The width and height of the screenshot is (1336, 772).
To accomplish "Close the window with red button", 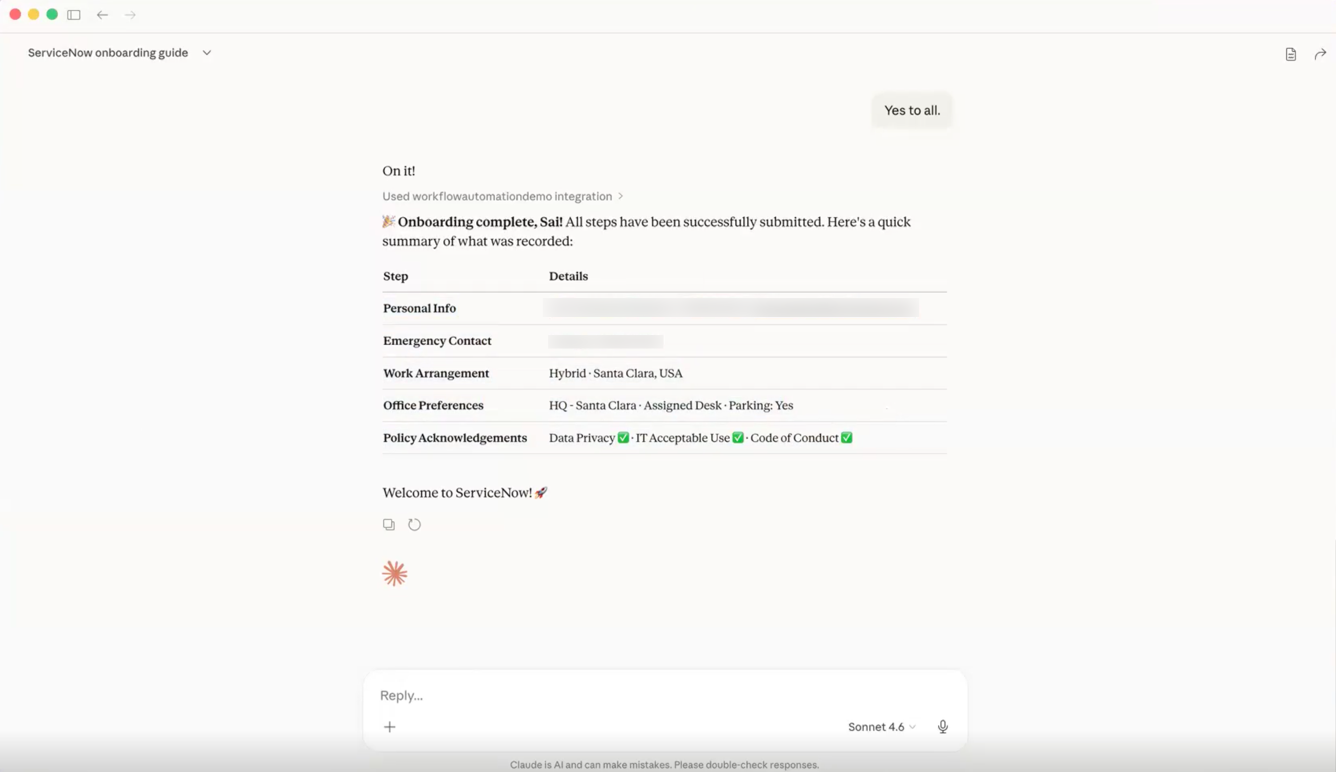I will (15, 15).
